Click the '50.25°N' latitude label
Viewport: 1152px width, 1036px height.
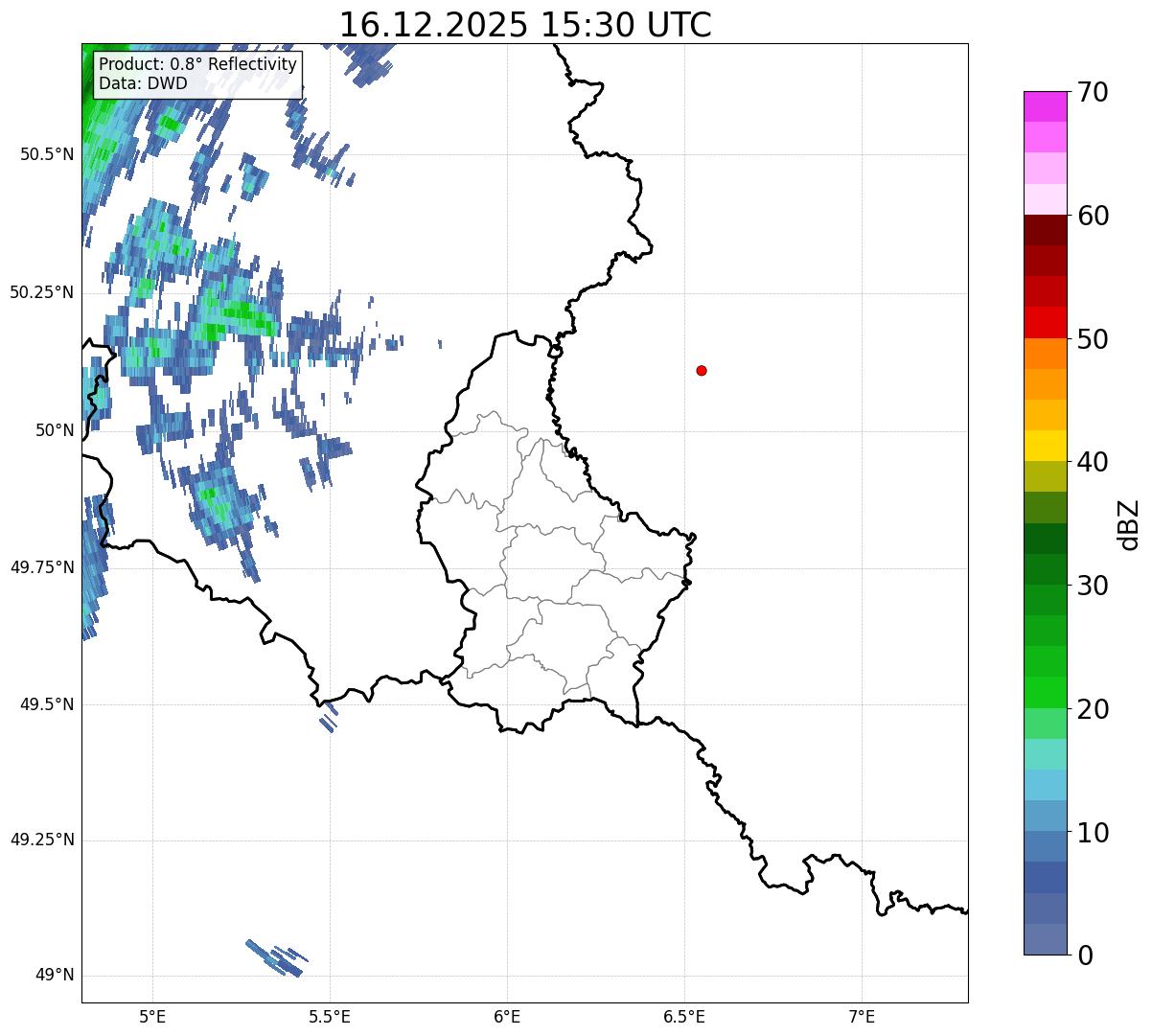41,292
